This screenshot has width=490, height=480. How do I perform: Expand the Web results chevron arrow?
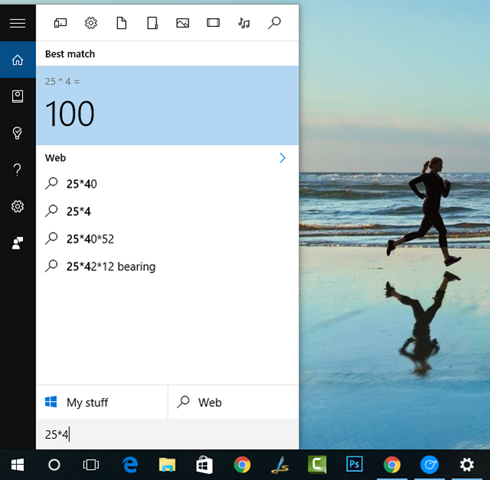click(x=282, y=158)
